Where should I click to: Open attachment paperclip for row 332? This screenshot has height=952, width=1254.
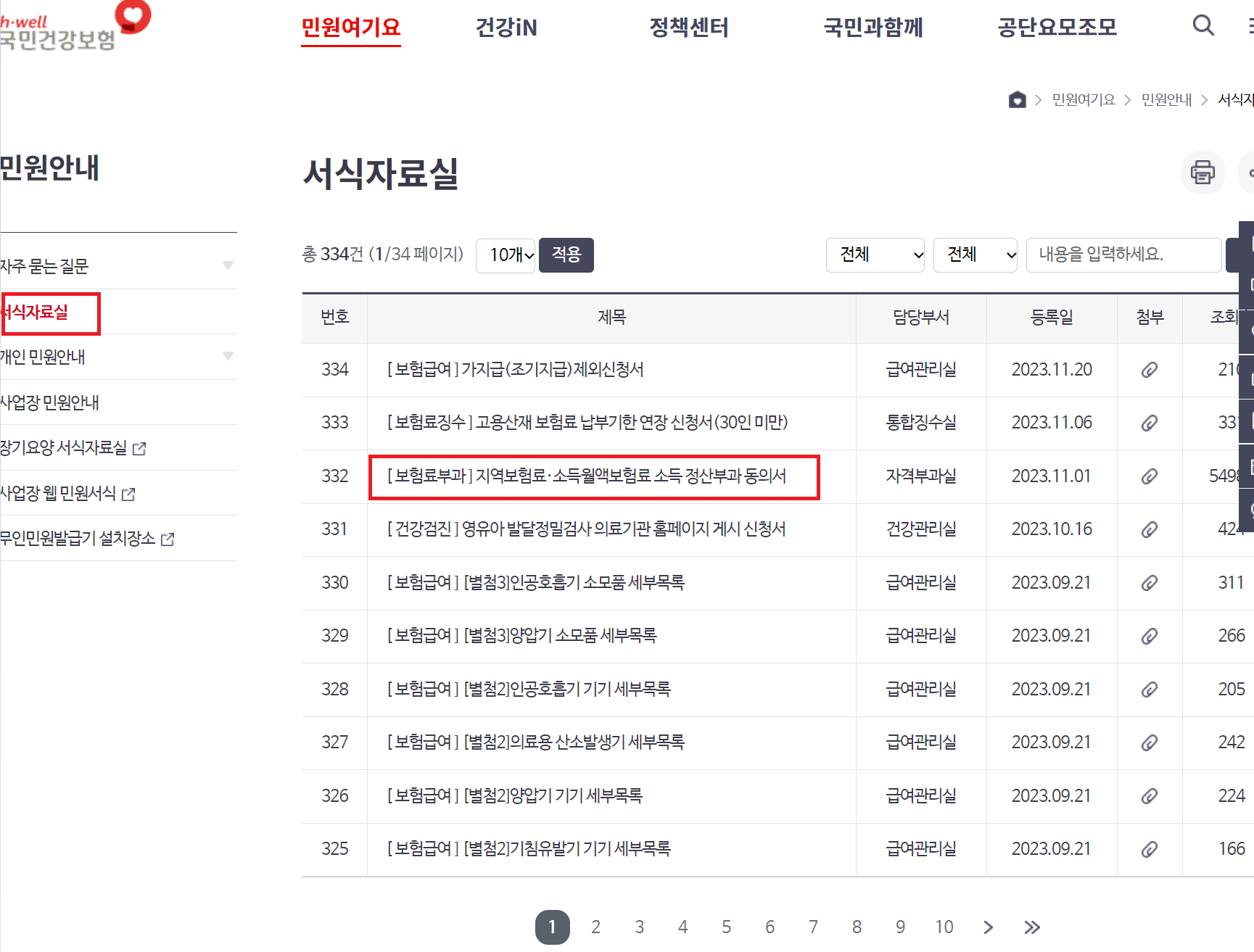pos(1150,476)
